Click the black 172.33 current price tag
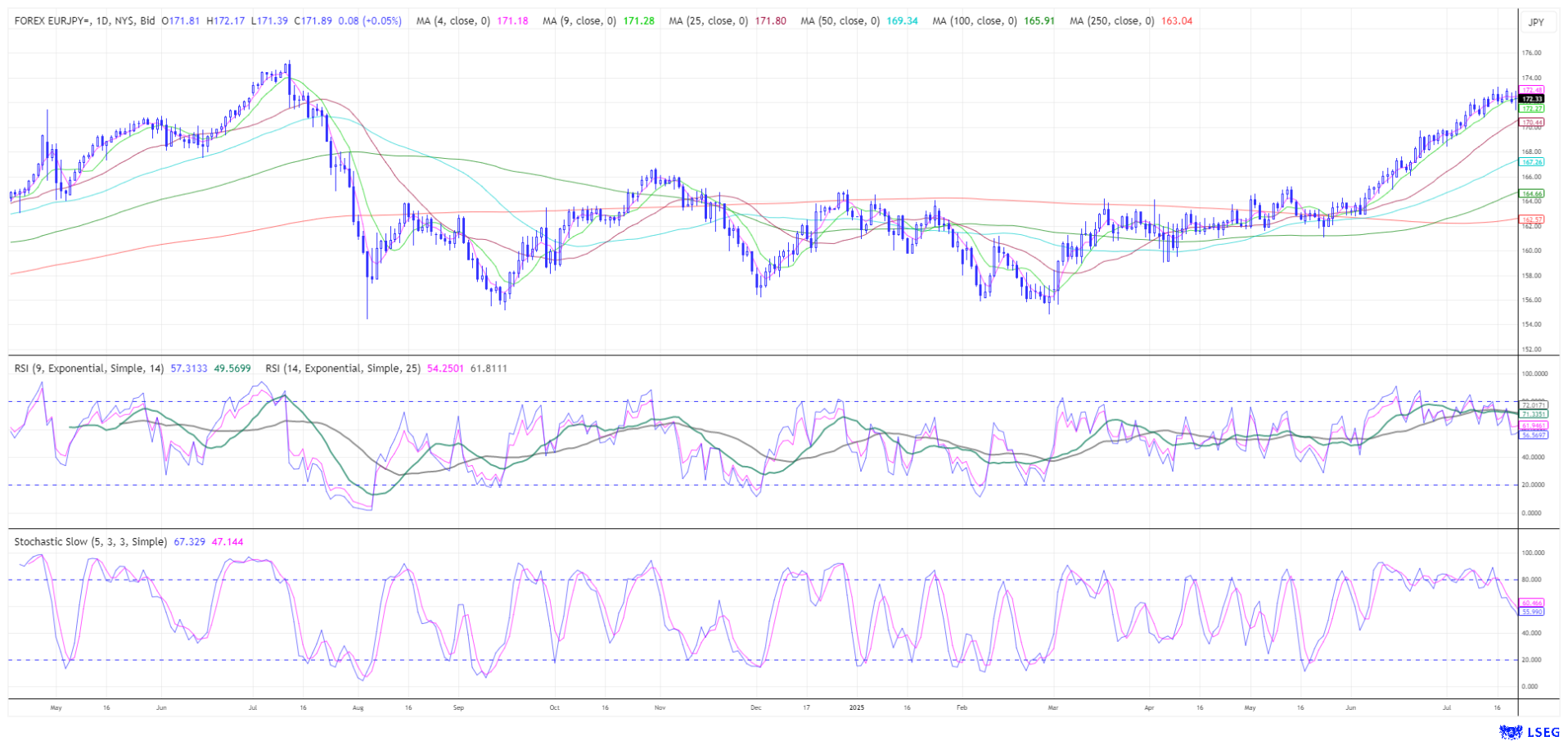1568x741 pixels. [1531, 99]
